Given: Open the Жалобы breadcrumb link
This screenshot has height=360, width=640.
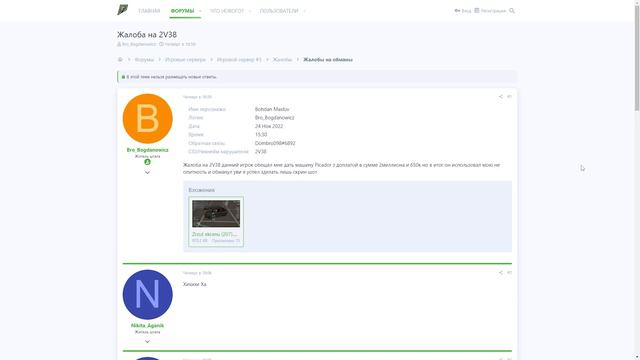Looking at the screenshot, I should [x=282, y=60].
